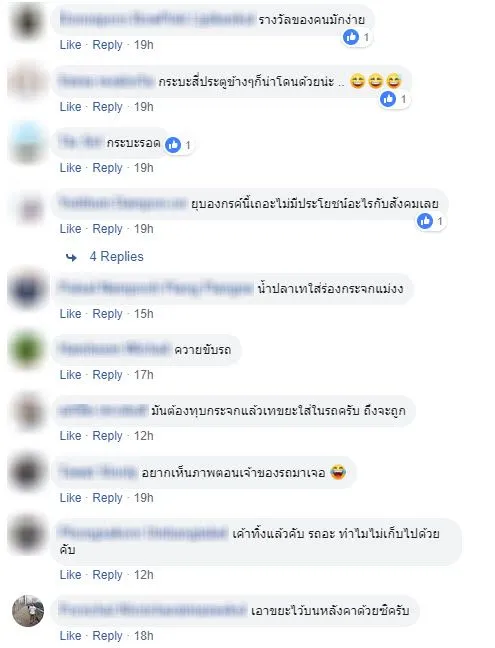Click the thumbs-up reaction icon on กระบะสี่ประตู comment
The image size is (495, 648).
click(x=388, y=99)
